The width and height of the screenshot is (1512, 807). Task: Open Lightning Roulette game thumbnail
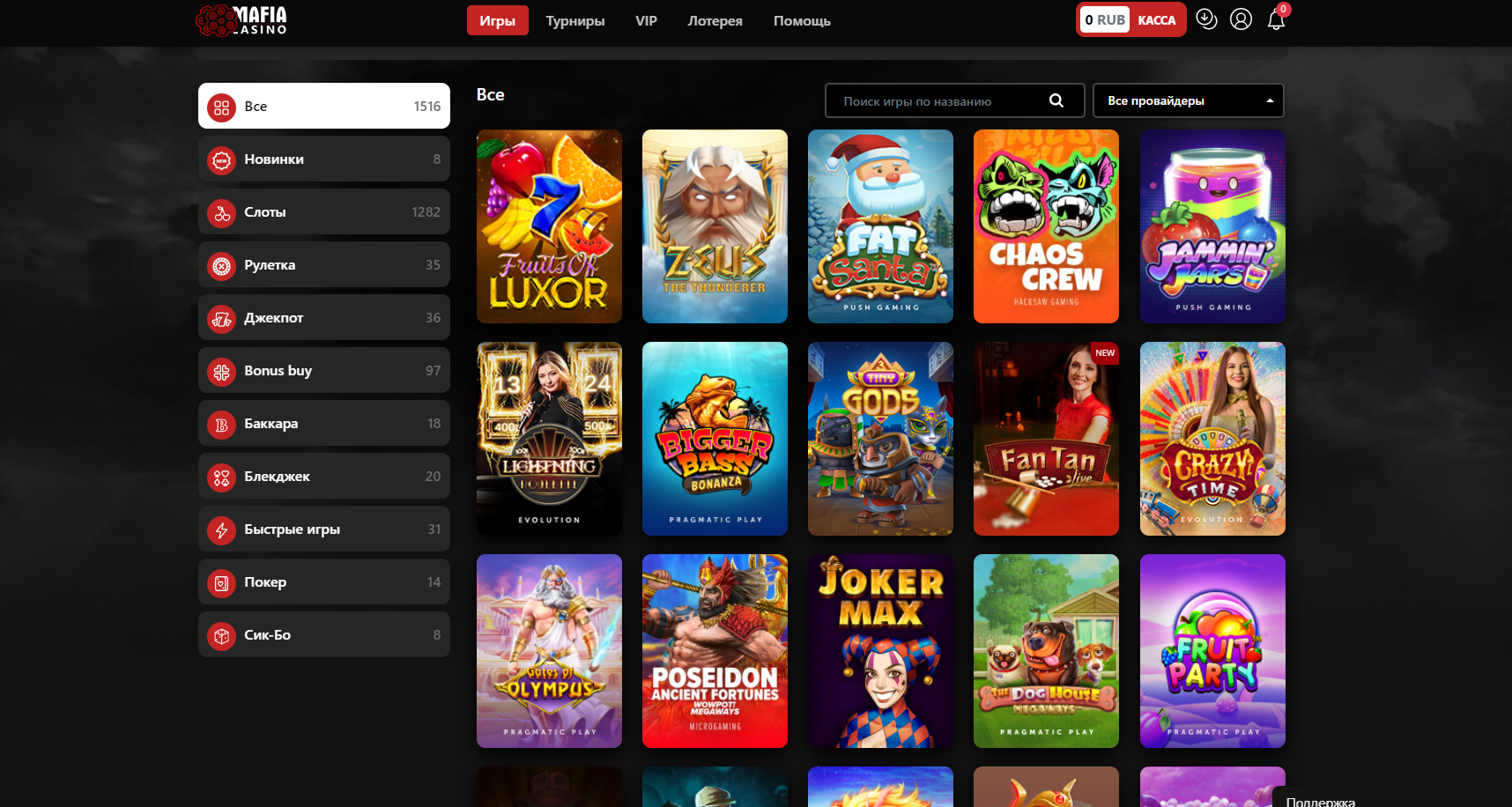coord(549,439)
